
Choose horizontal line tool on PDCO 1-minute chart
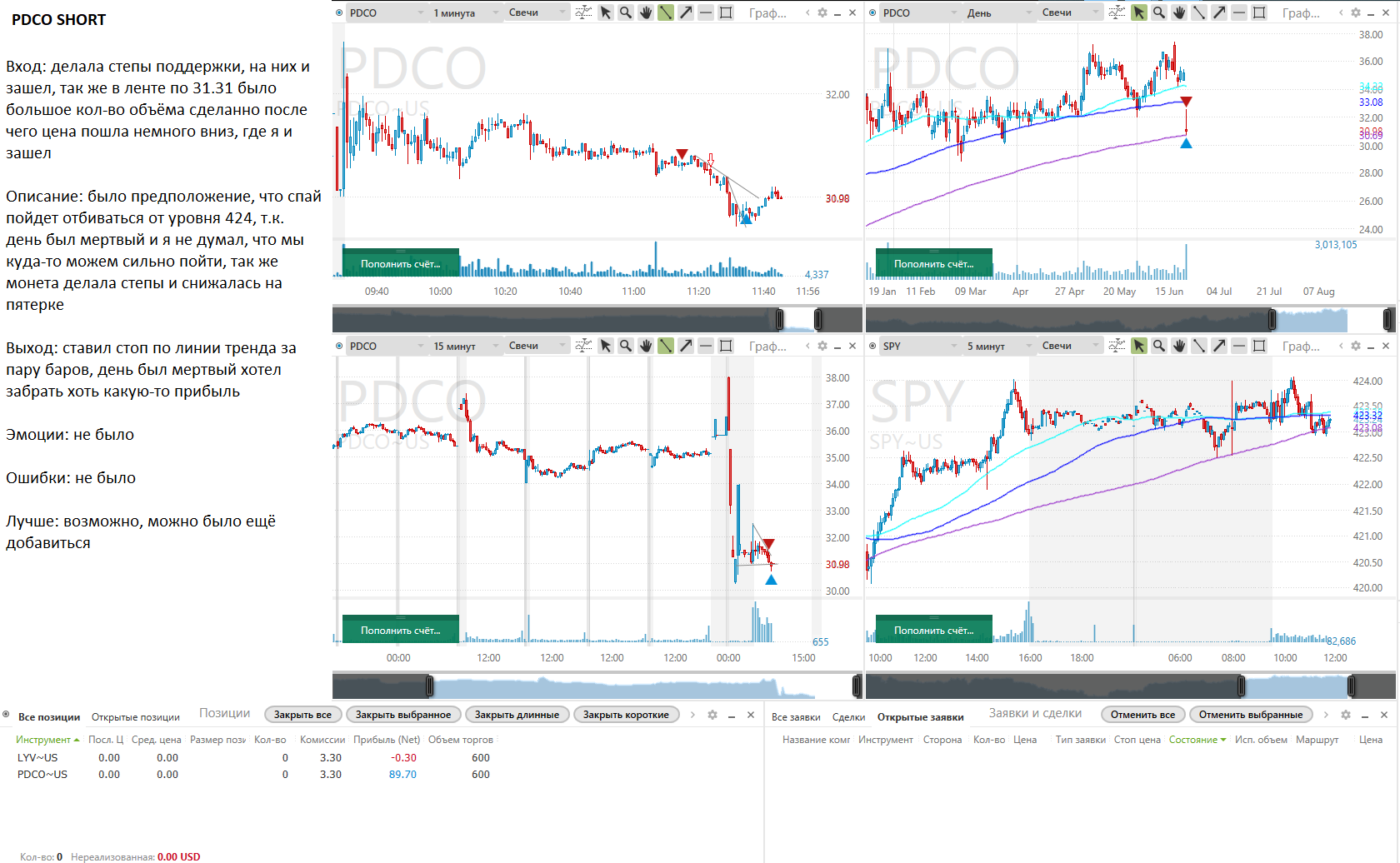(706, 12)
